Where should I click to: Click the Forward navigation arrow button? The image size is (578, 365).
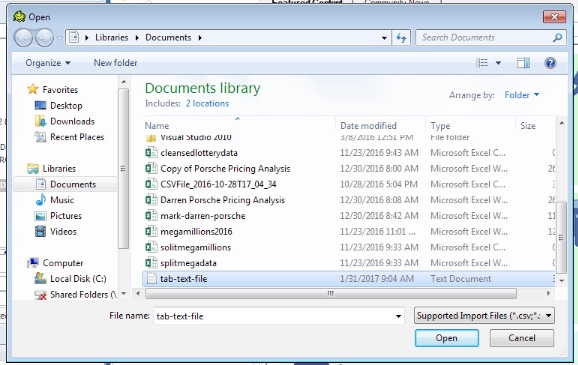pos(44,38)
